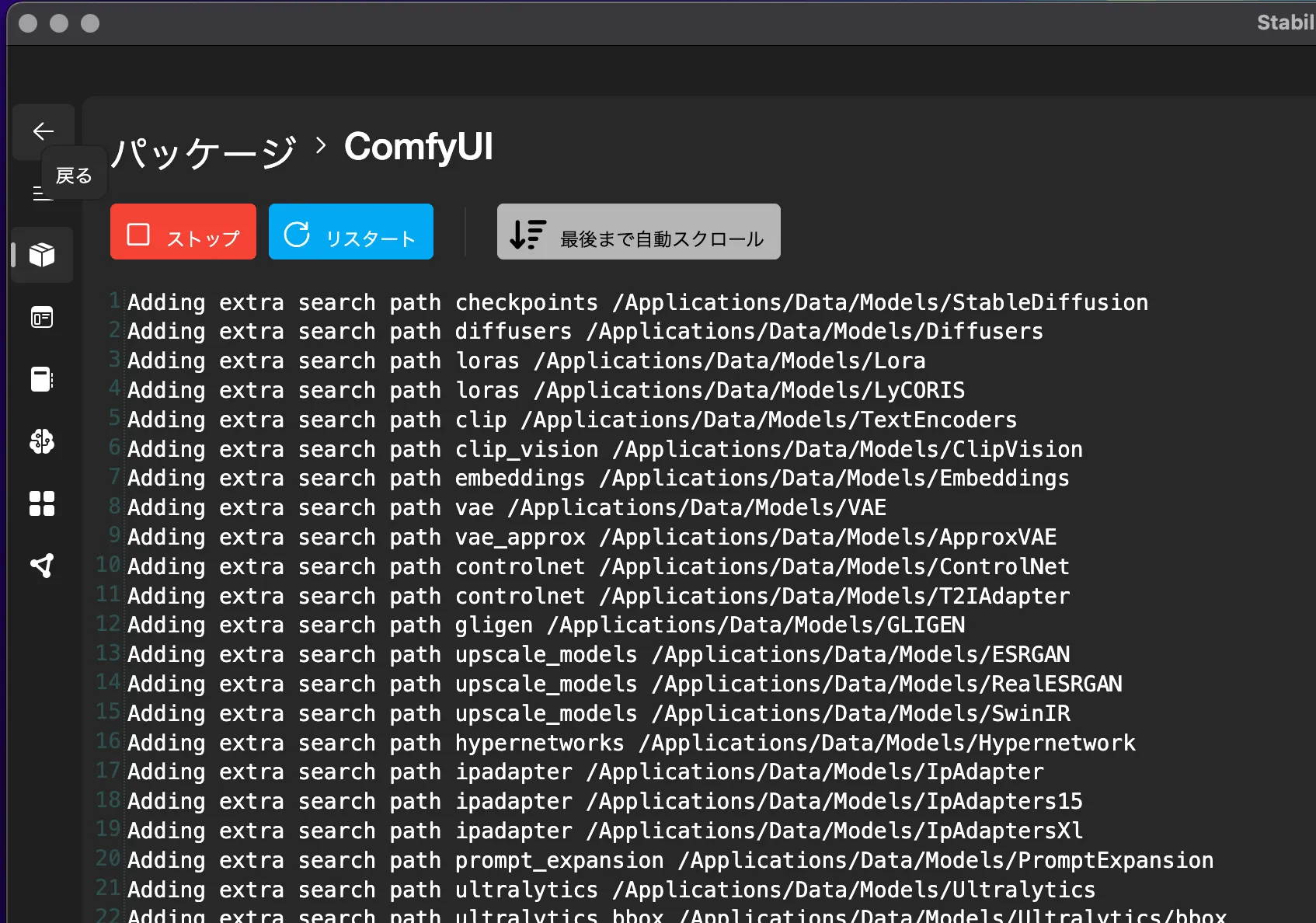Click log line ending in Models/ESRGAN

[599, 655]
